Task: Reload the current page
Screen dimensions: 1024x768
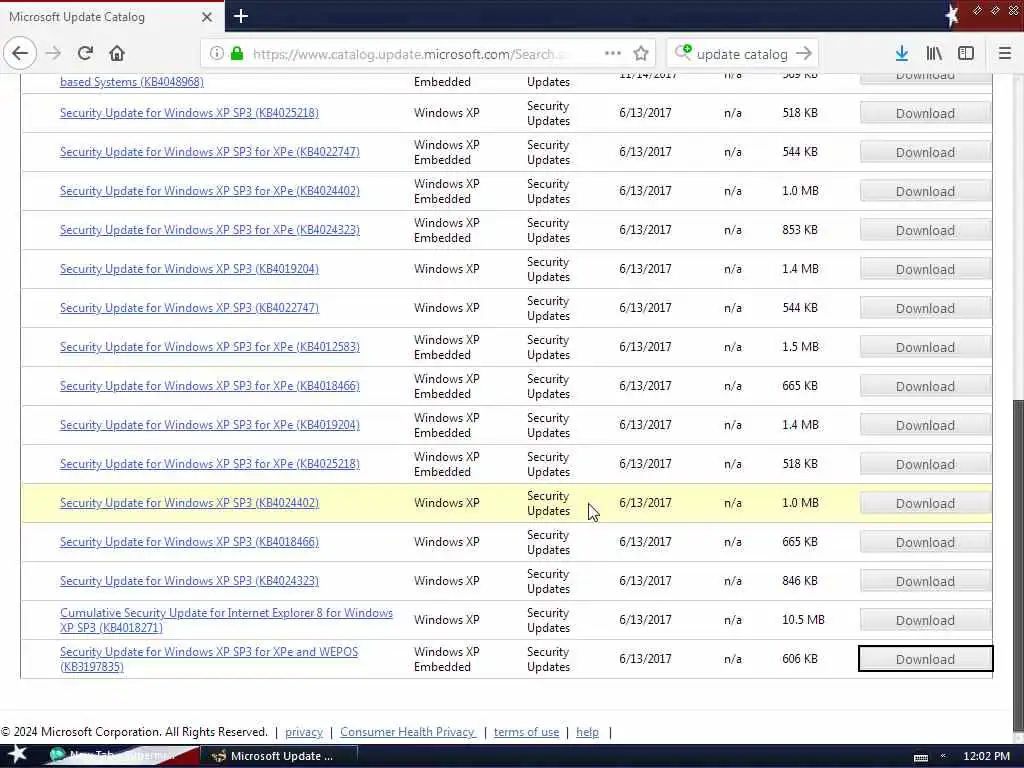Action: point(85,54)
